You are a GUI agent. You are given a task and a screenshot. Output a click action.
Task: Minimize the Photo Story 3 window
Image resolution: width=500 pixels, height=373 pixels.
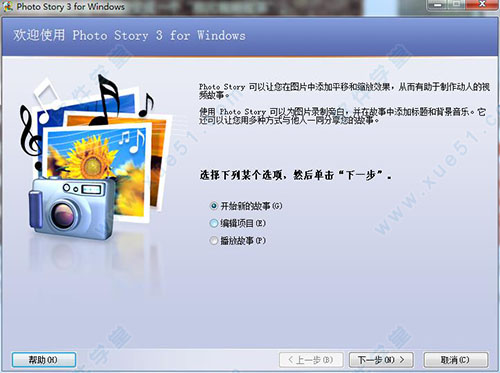point(437,5)
